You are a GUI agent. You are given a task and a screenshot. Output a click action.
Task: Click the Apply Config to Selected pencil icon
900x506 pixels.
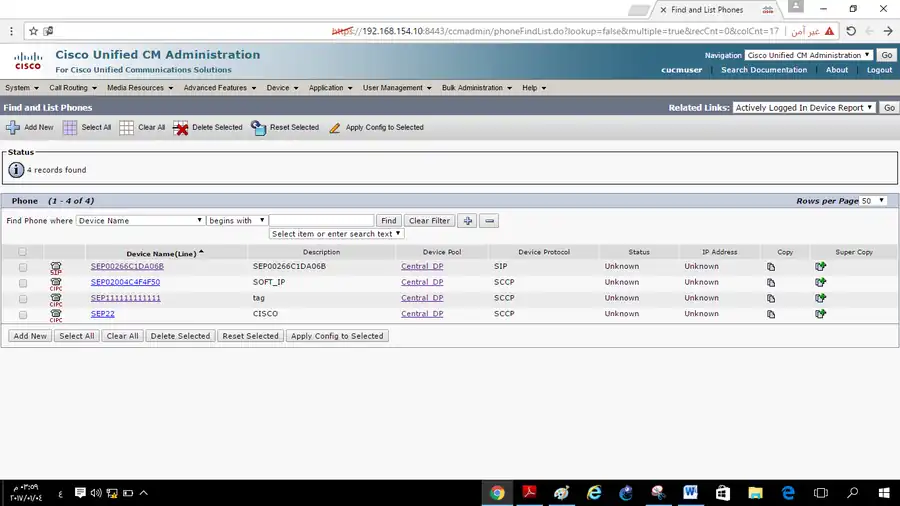click(335, 127)
